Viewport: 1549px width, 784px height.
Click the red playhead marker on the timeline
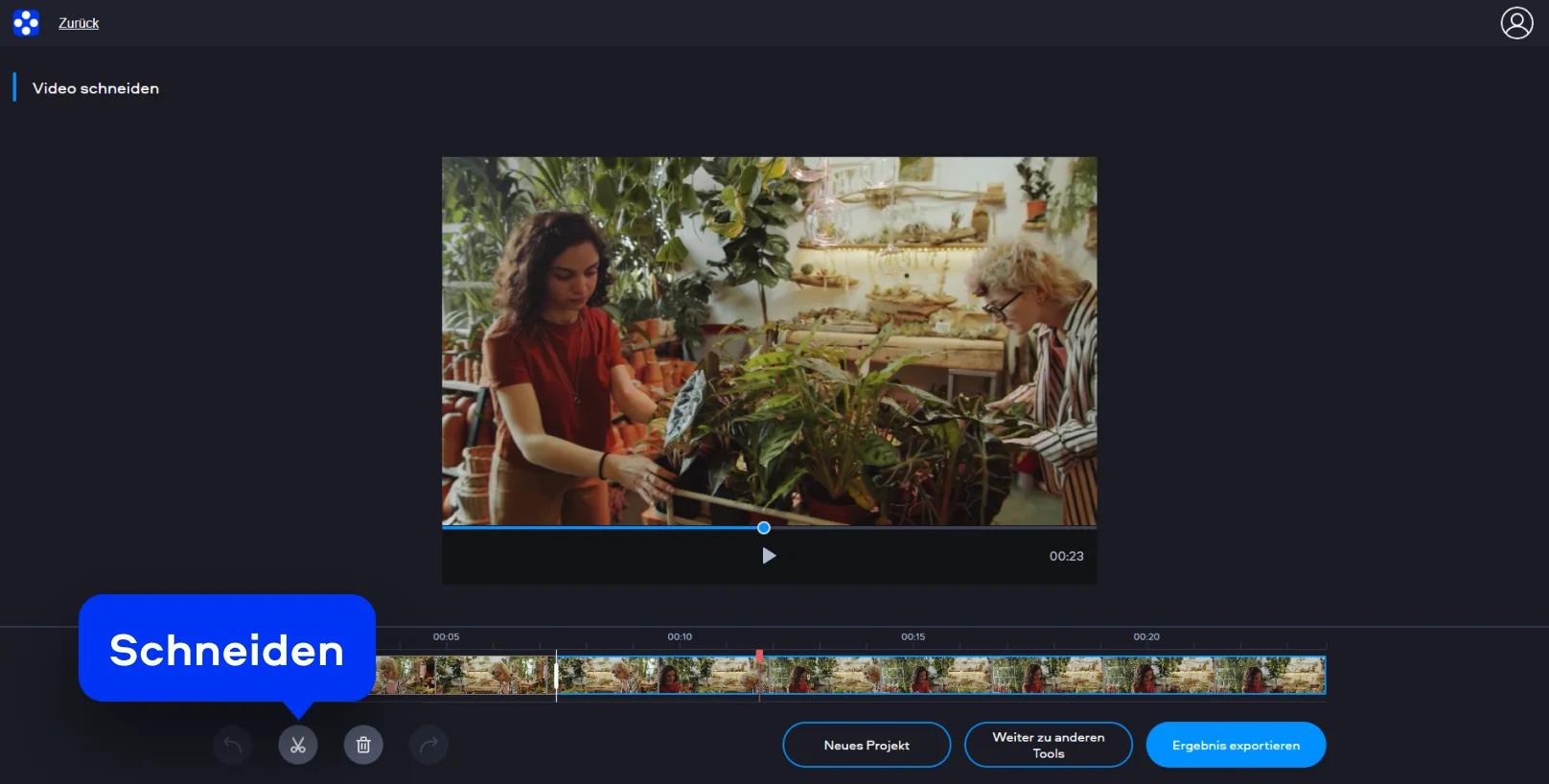[x=759, y=657]
